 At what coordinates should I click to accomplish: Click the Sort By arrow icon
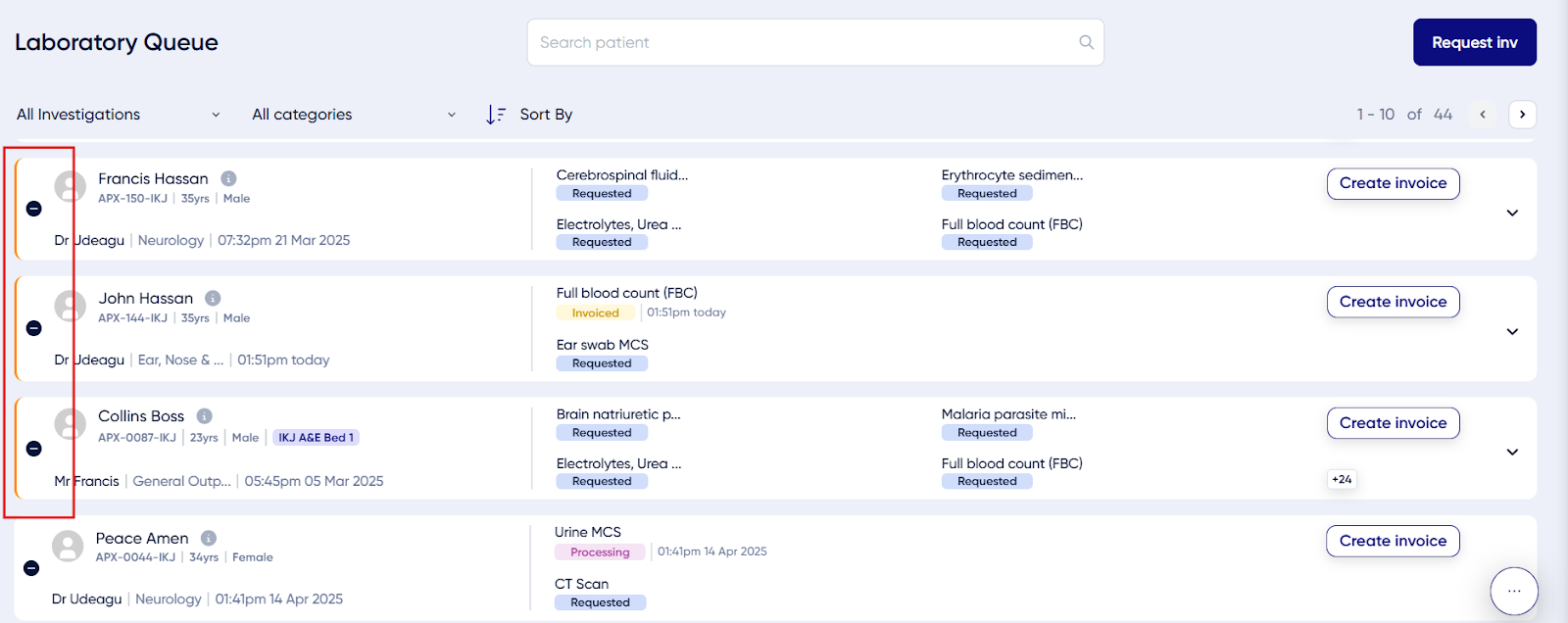tap(496, 115)
